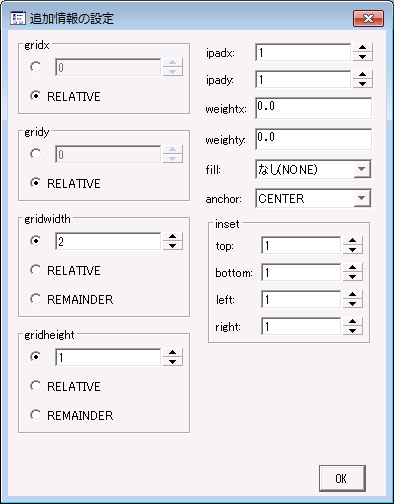Image resolution: width=394 pixels, height=504 pixels.
Task: Select the gridx numeric value radio button
Action: coord(35,67)
